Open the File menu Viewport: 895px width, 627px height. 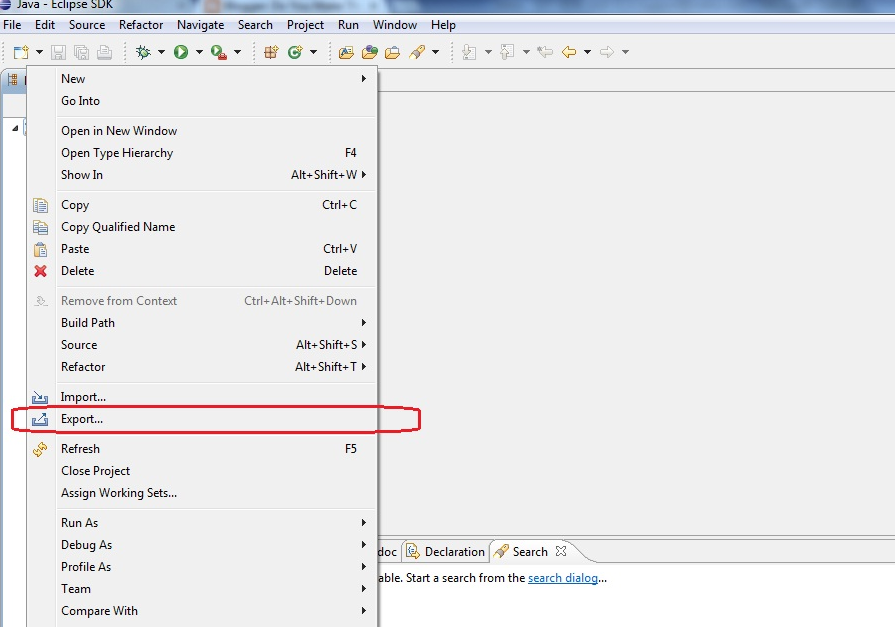coord(12,25)
